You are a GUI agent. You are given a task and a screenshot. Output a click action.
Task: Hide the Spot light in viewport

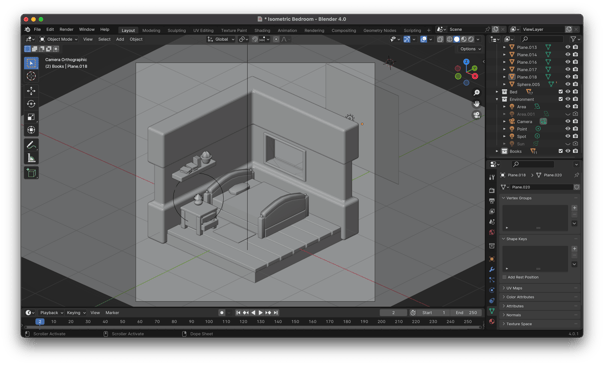tap(567, 136)
